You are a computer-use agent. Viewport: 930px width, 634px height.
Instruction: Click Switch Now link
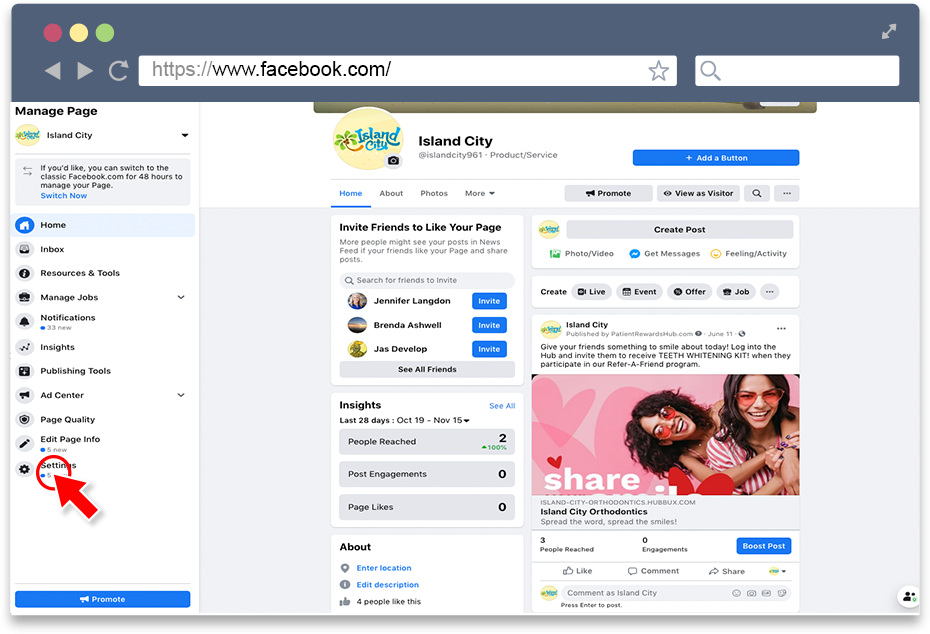pyautogui.click(x=63, y=196)
